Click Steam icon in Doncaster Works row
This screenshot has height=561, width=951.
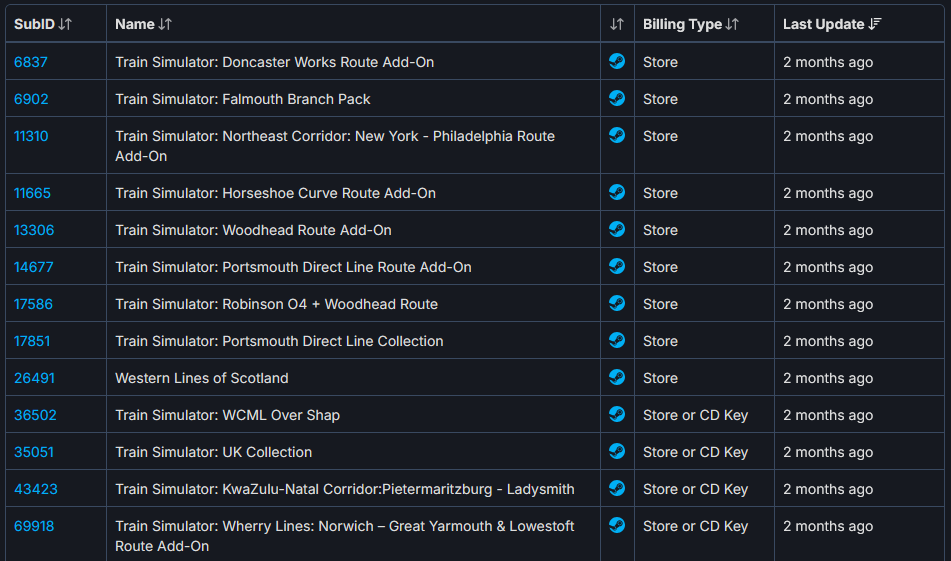pyautogui.click(x=617, y=61)
